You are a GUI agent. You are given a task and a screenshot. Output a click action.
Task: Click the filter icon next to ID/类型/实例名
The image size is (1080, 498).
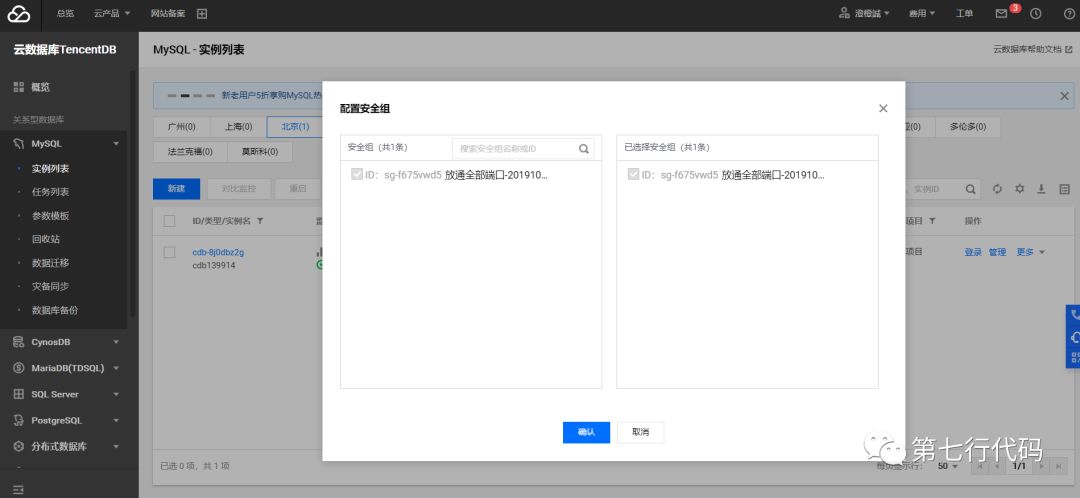pos(260,221)
